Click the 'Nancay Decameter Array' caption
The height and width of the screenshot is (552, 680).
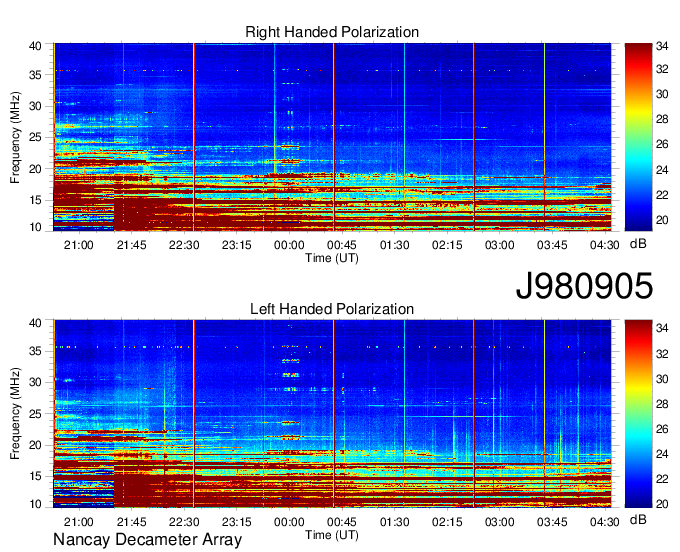coord(147,540)
